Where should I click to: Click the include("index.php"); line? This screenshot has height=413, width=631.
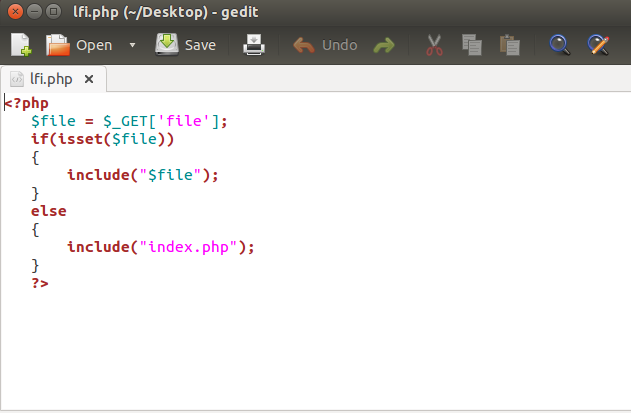click(161, 247)
